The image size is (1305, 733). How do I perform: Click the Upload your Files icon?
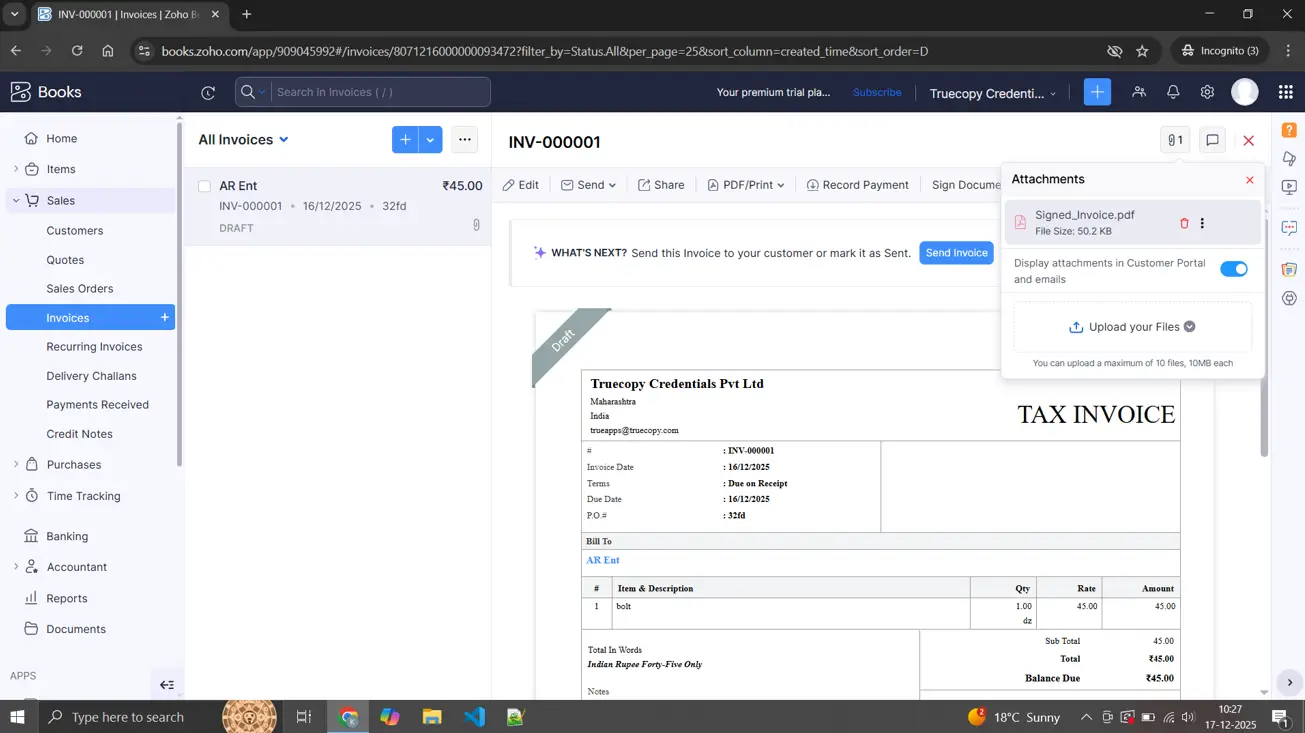pyautogui.click(x=1076, y=327)
